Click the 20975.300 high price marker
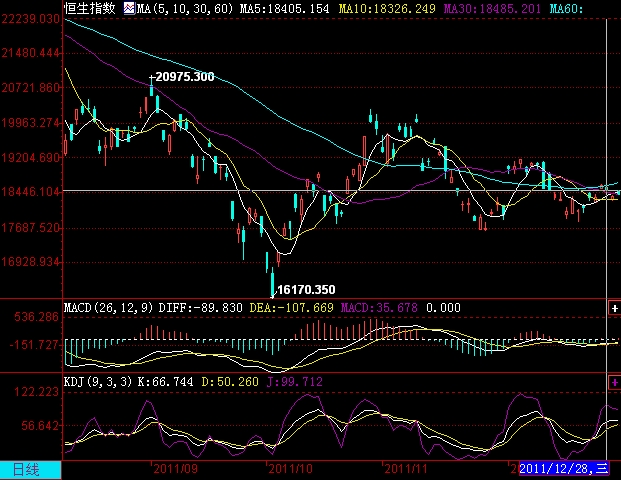Screen dimensions: 621x480 click(185, 76)
